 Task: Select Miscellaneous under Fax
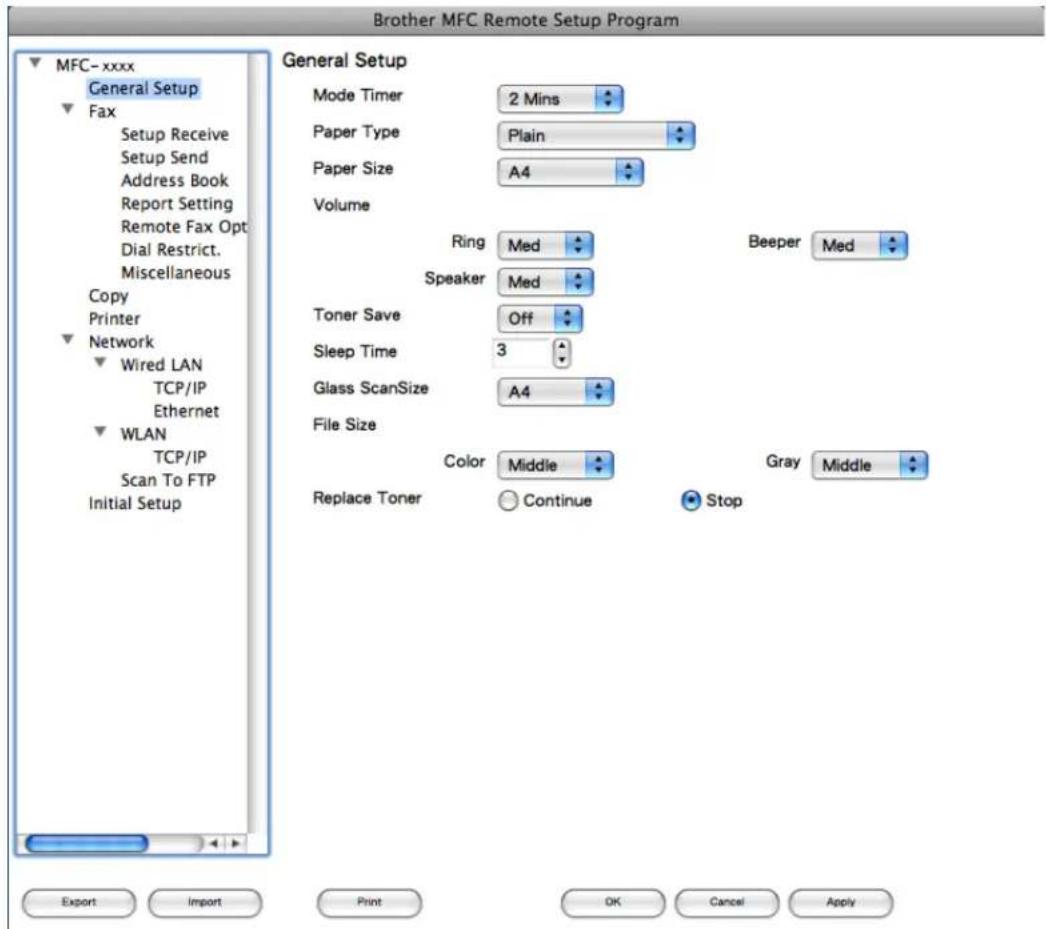(175, 273)
